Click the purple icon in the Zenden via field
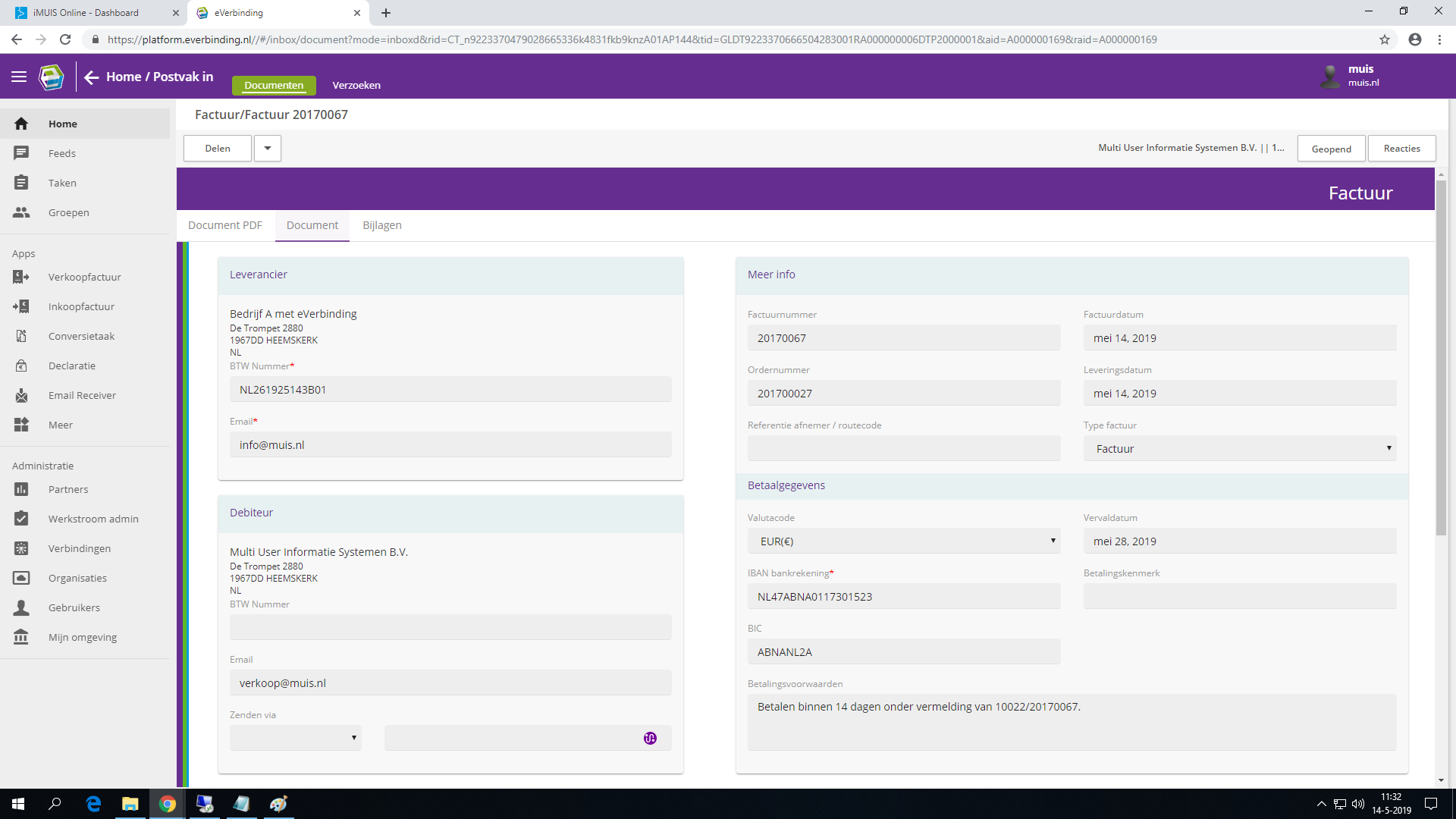Screen dimensions: 1456x819 [x=650, y=738]
